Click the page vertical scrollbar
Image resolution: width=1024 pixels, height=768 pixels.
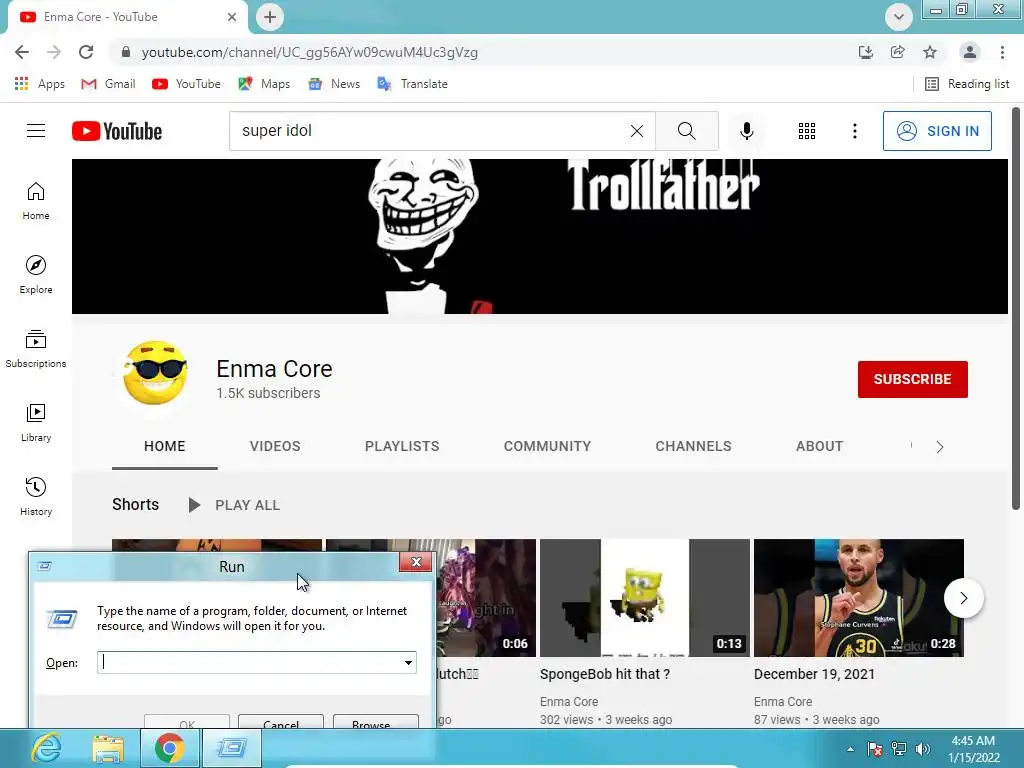pyautogui.click(x=1016, y=310)
